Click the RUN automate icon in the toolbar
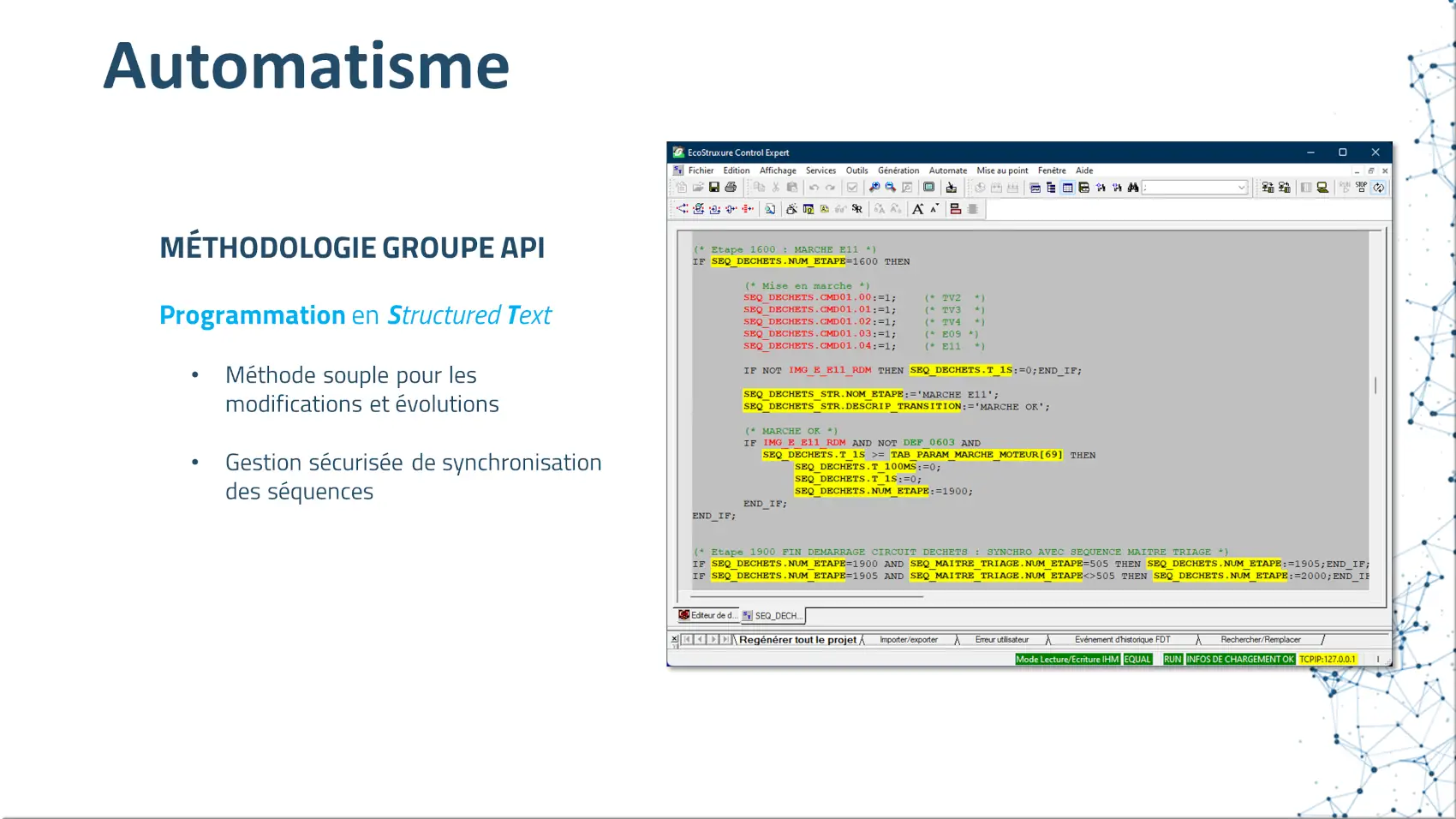 click(1345, 188)
